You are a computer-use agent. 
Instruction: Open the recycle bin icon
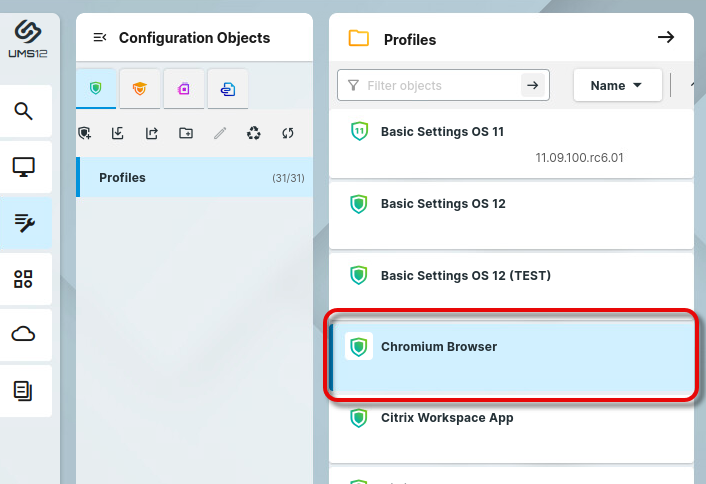254,133
